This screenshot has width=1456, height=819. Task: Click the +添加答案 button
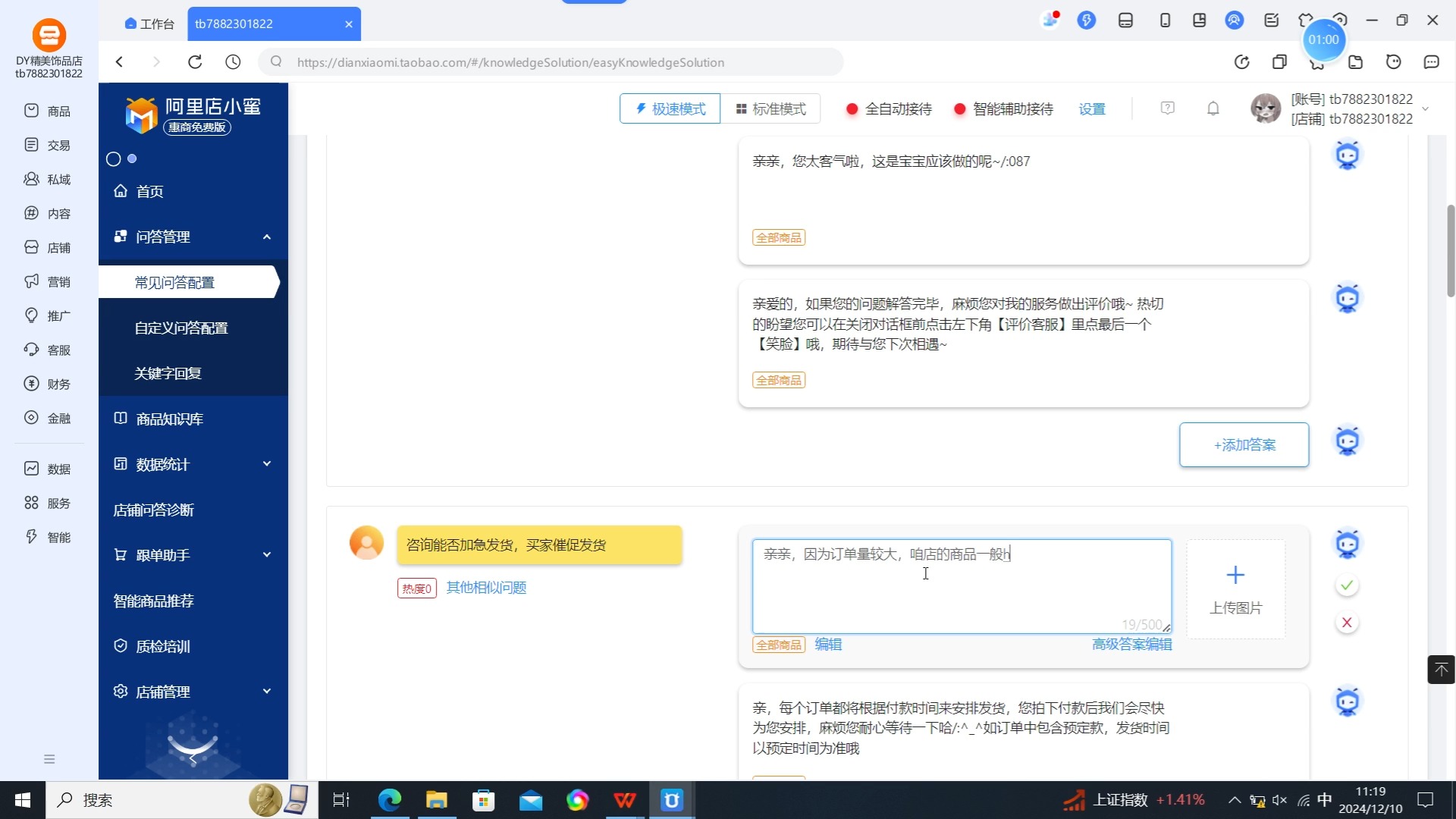click(1244, 445)
